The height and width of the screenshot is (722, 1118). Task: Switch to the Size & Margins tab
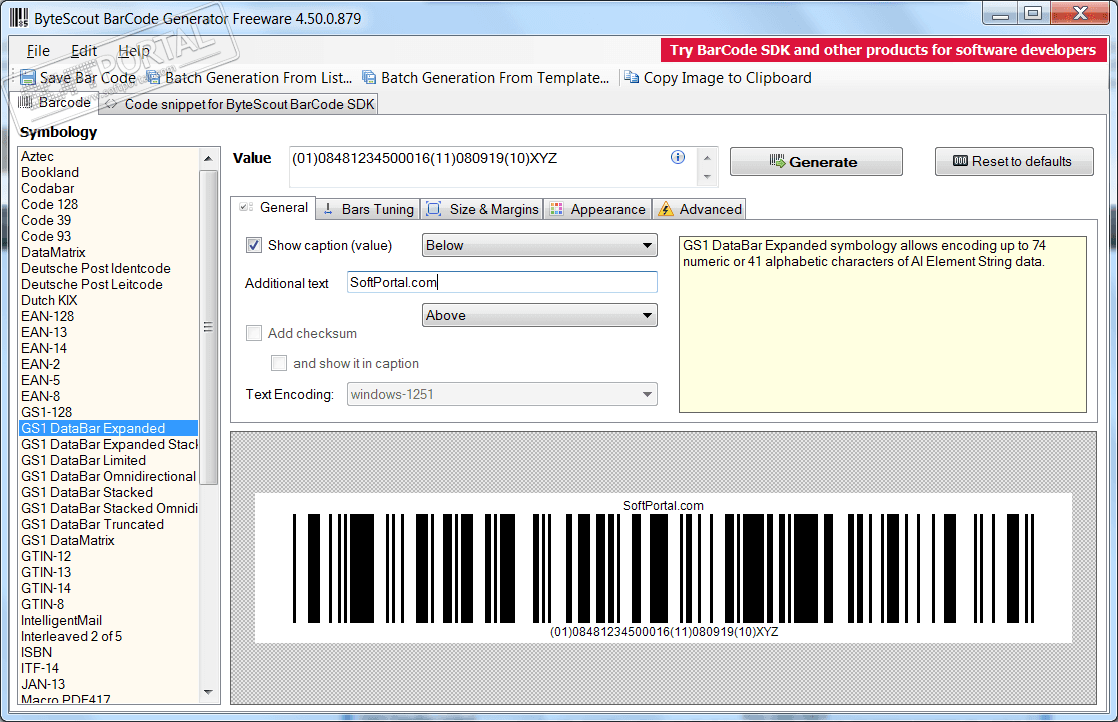pos(482,209)
